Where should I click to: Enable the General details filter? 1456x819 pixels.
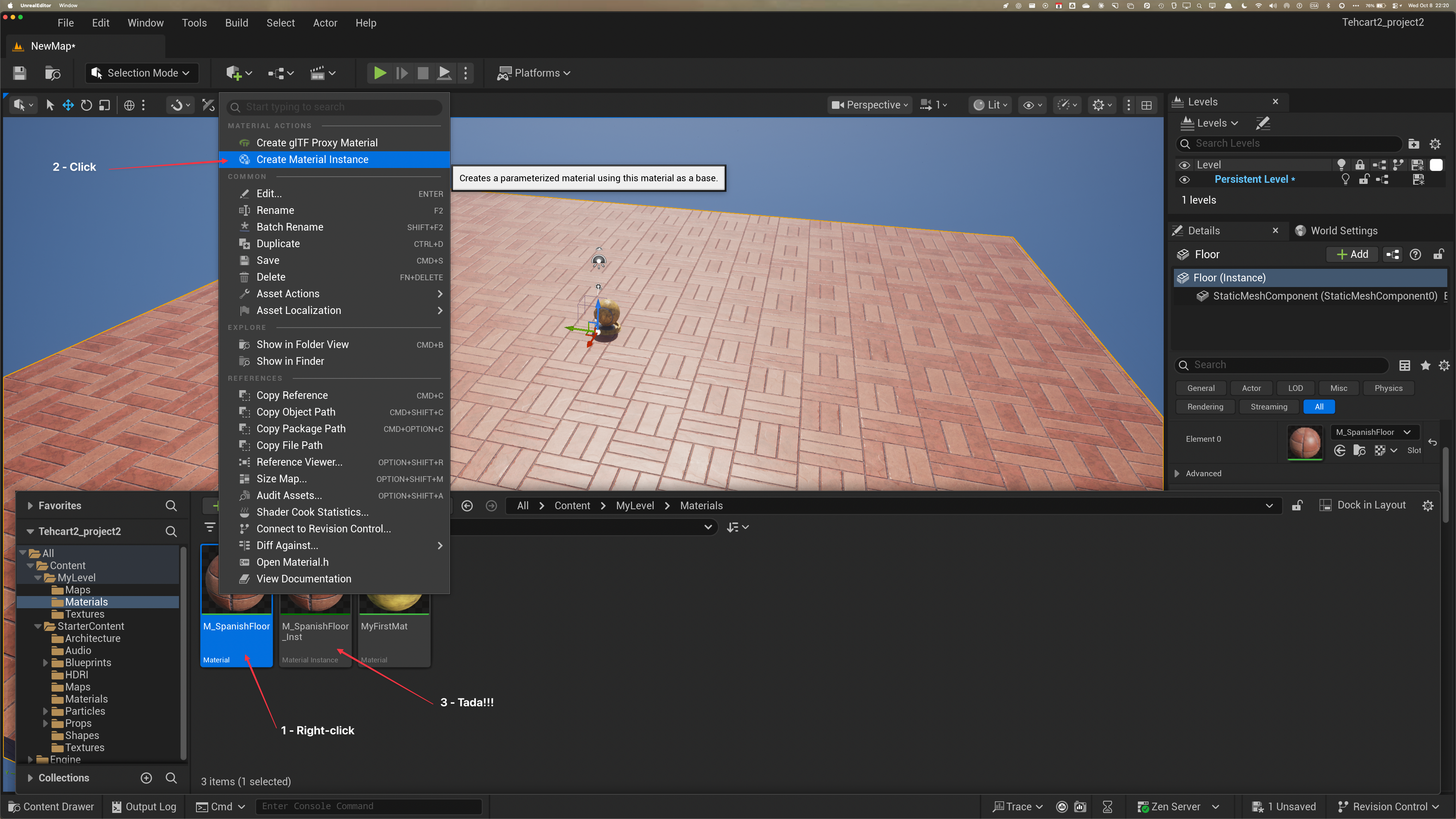(x=1200, y=388)
